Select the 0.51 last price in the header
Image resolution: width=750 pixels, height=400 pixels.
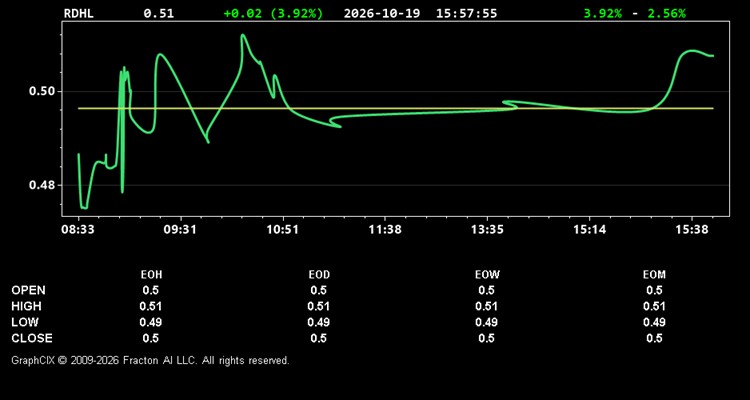(x=159, y=13)
